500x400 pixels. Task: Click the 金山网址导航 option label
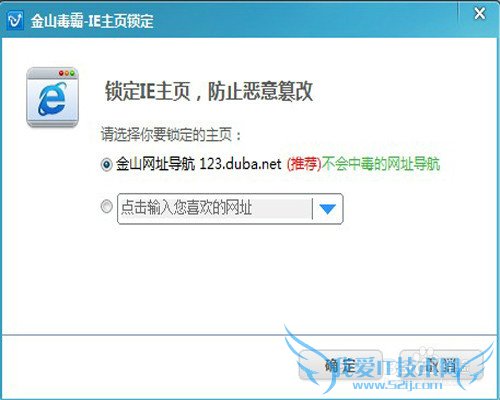pyautogui.click(x=155, y=164)
